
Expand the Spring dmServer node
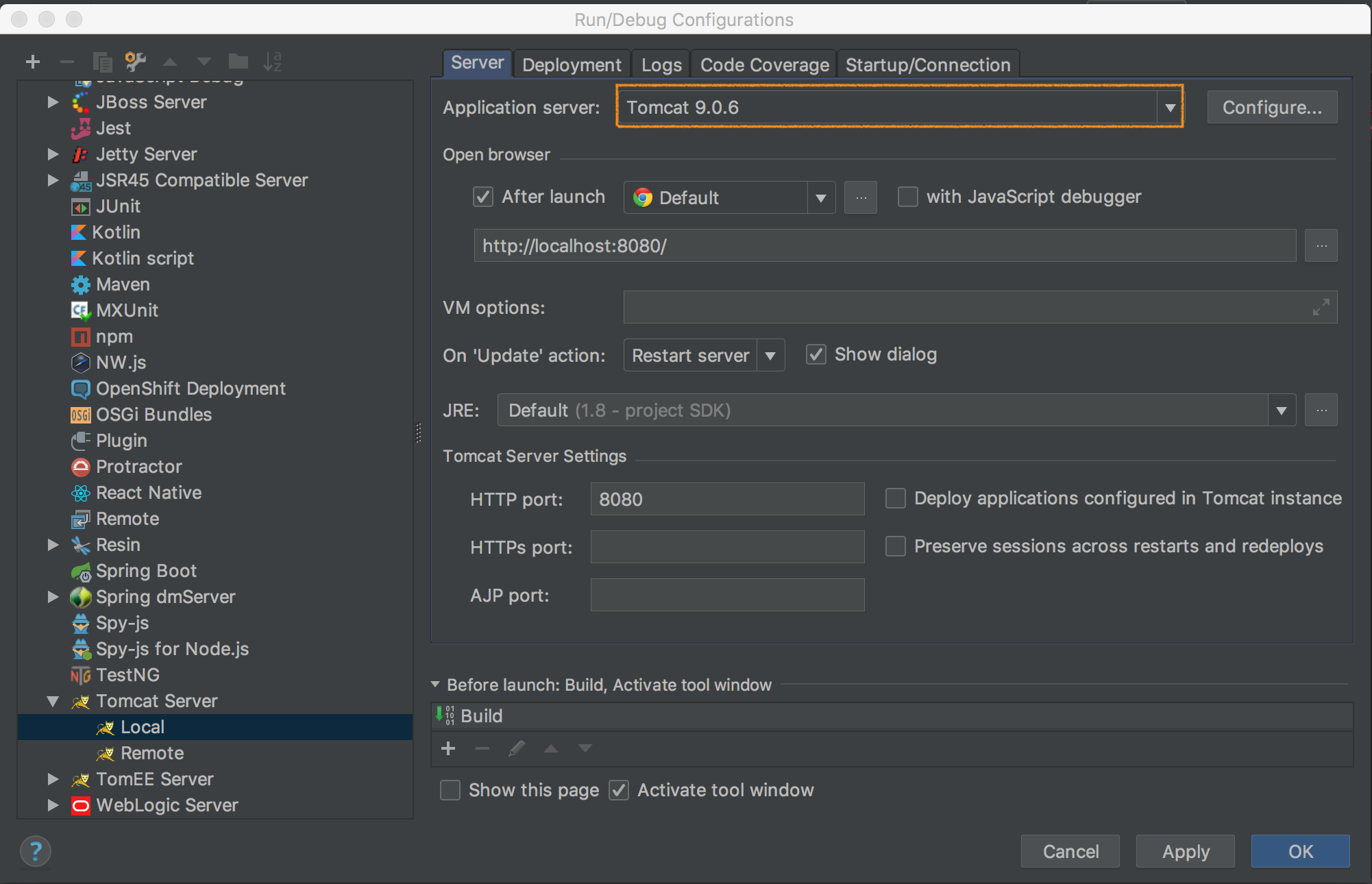pos(53,597)
